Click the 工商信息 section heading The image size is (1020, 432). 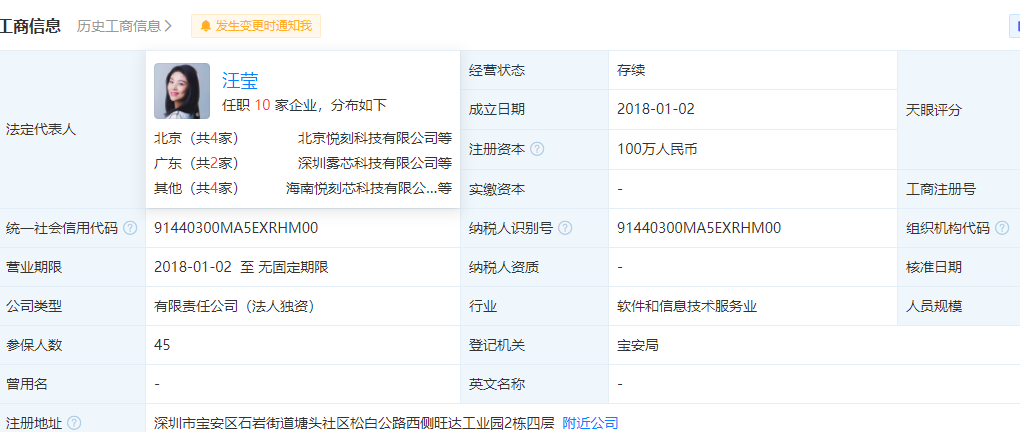31,26
